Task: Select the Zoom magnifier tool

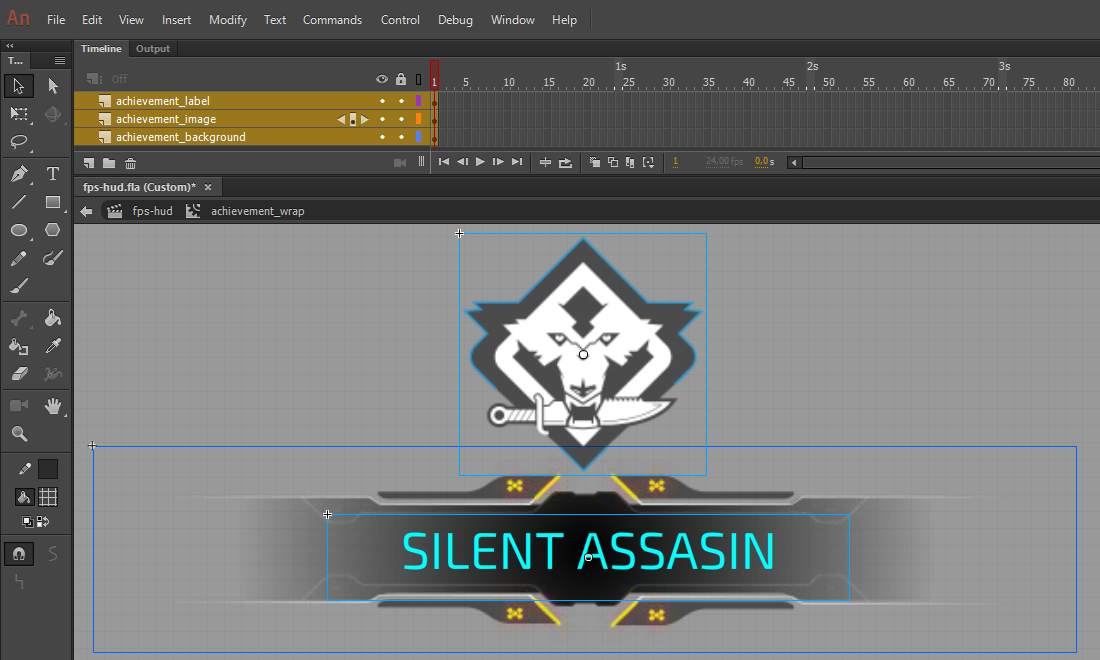Action: [19, 433]
